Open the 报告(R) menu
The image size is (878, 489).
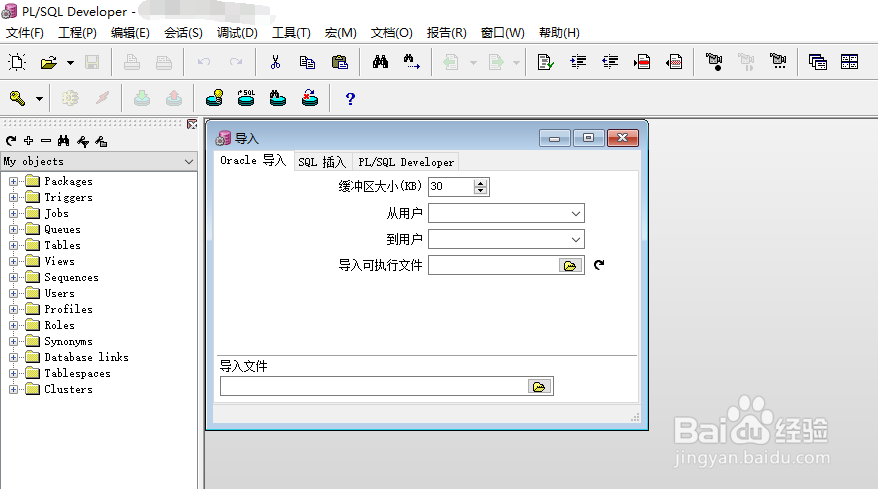446,33
